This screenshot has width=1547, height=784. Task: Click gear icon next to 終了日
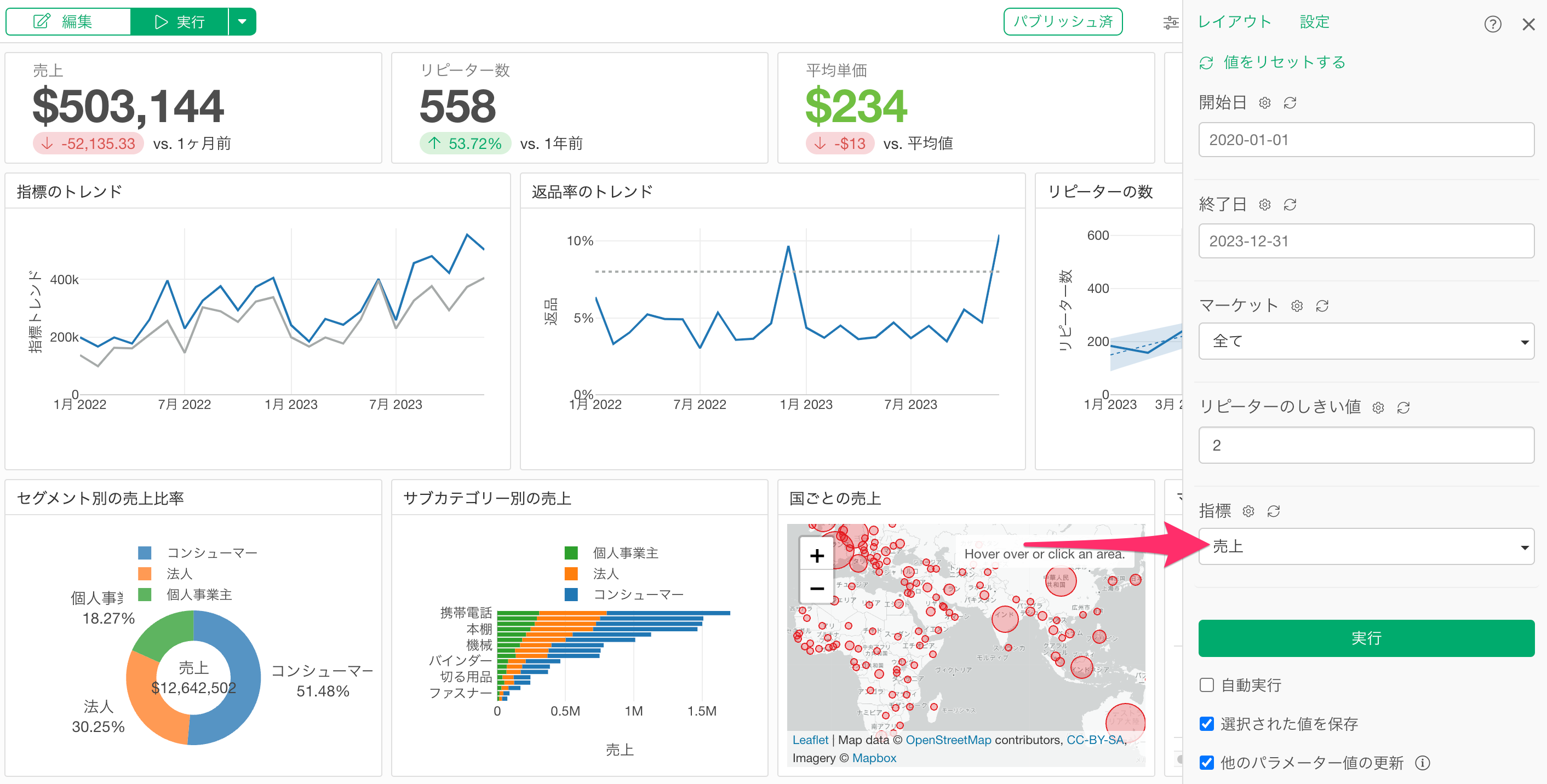[x=1265, y=205]
